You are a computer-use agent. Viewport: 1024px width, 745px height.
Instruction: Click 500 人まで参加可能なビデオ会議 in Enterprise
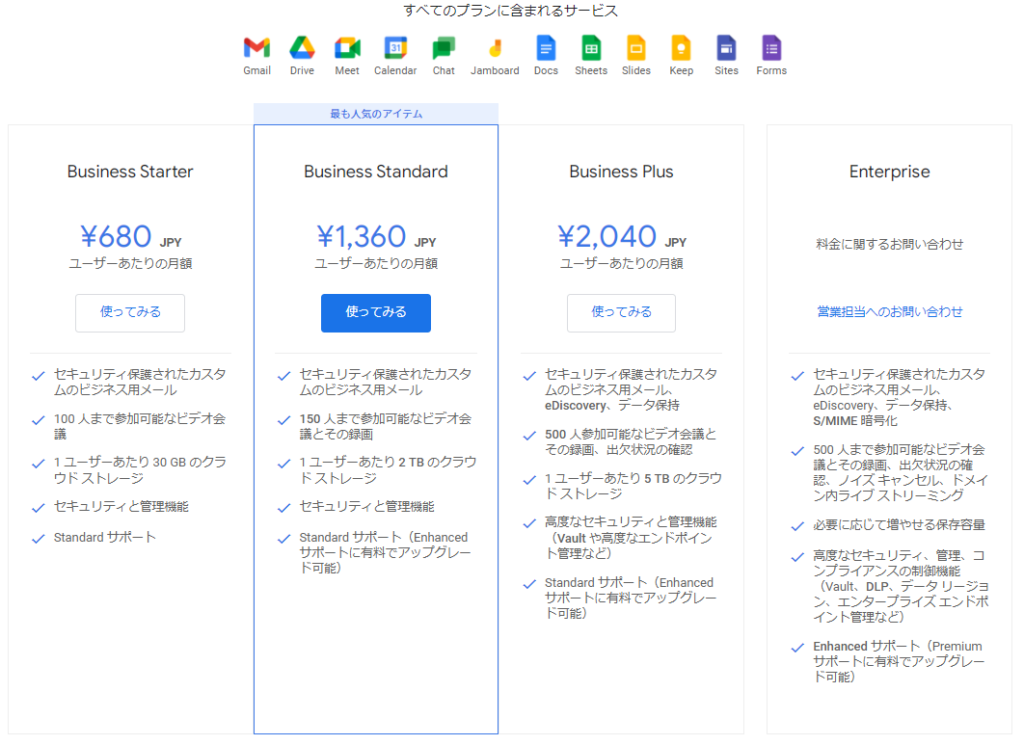(x=900, y=472)
